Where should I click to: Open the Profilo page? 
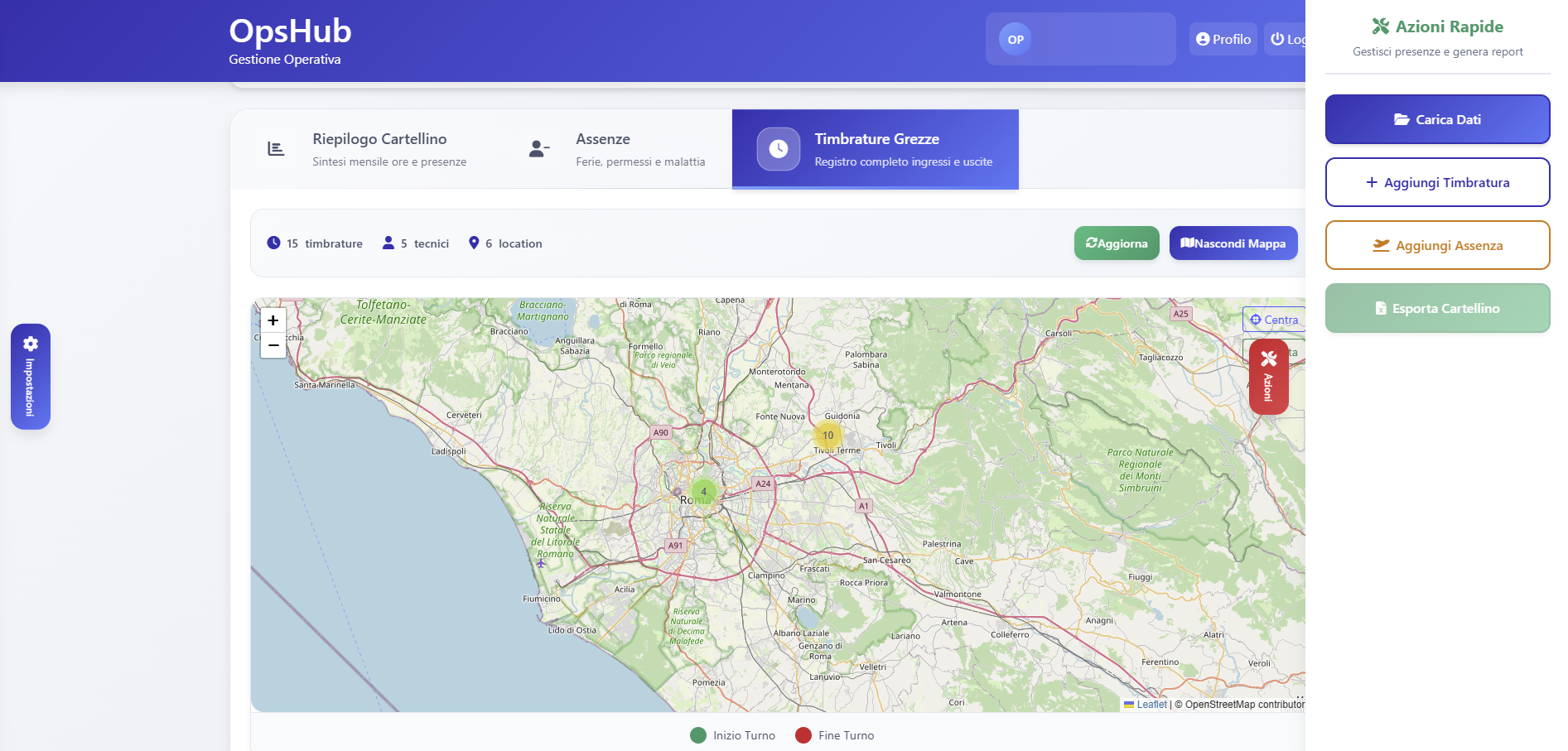(x=1223, y=39)
